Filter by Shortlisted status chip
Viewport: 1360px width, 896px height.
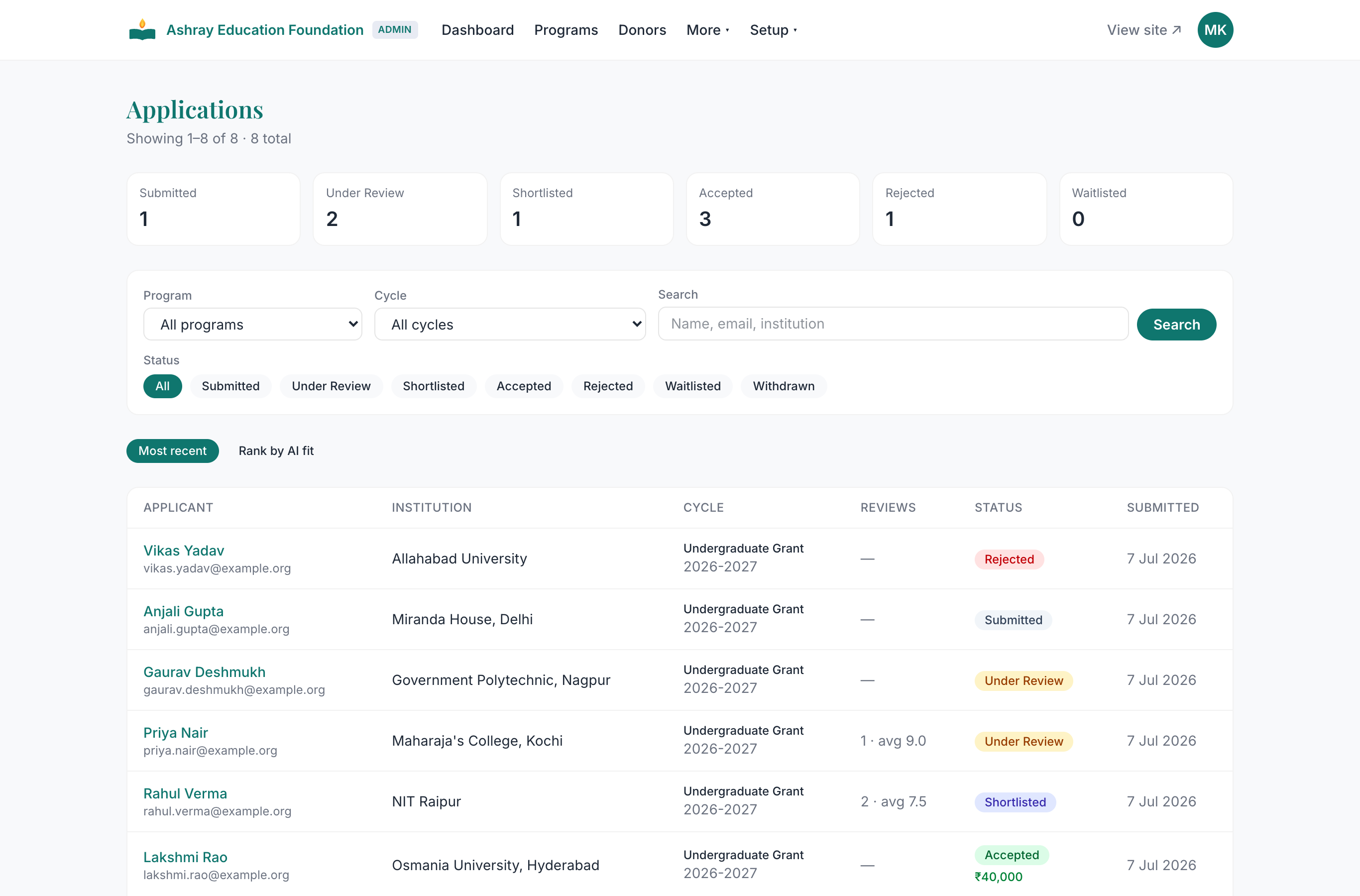click(433, 386)
